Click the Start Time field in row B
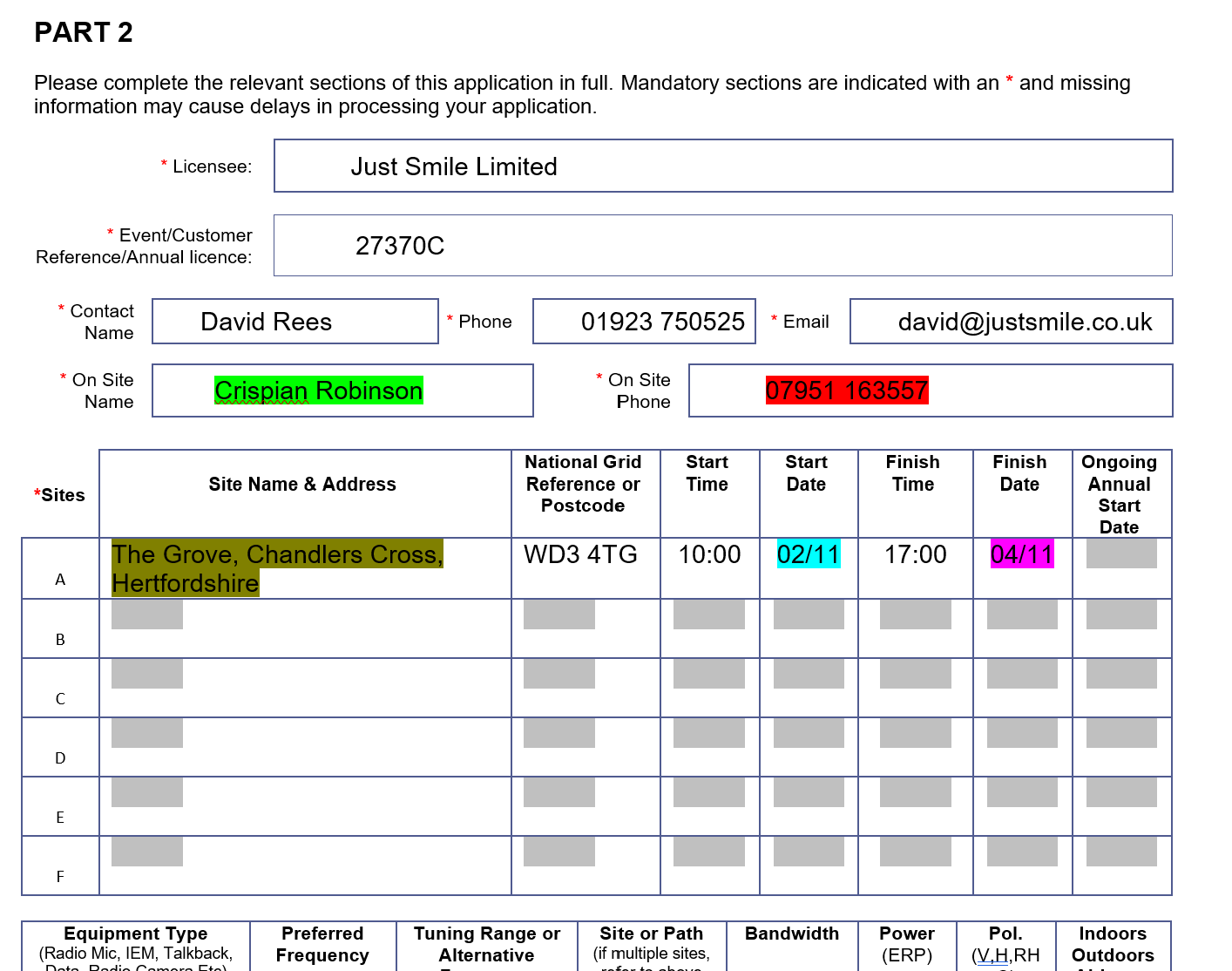Image resolution: width=1232 pixels, height=971 pixels. (x=709, y=615)
